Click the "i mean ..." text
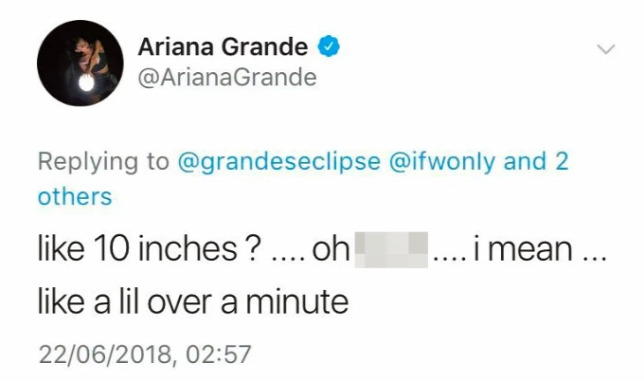Viewport: 644px width, 381px height. tap(540, 249)
